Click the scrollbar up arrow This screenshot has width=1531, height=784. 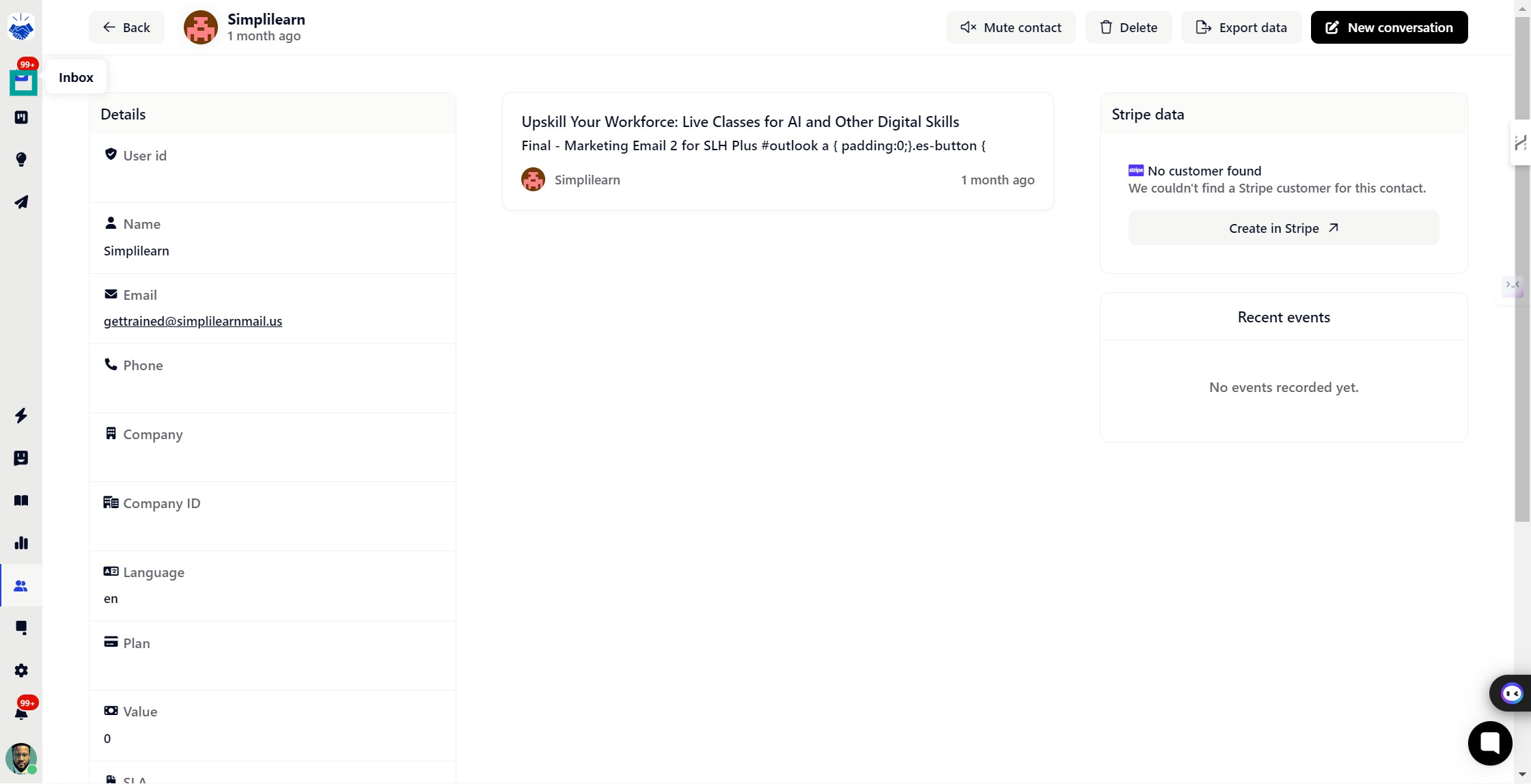[1522, 8]
